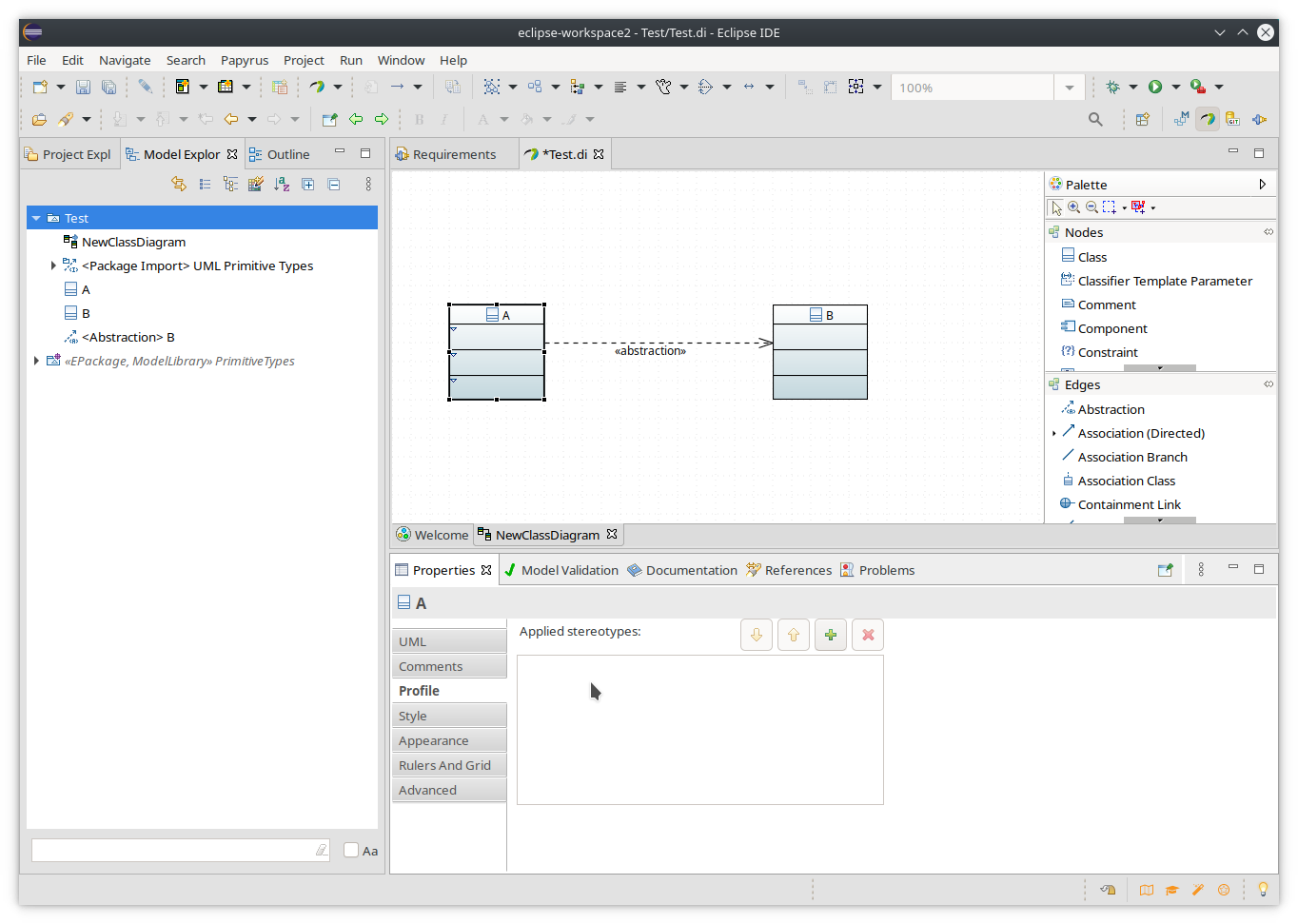Click the abstraction label on the diagram edge

650,351
